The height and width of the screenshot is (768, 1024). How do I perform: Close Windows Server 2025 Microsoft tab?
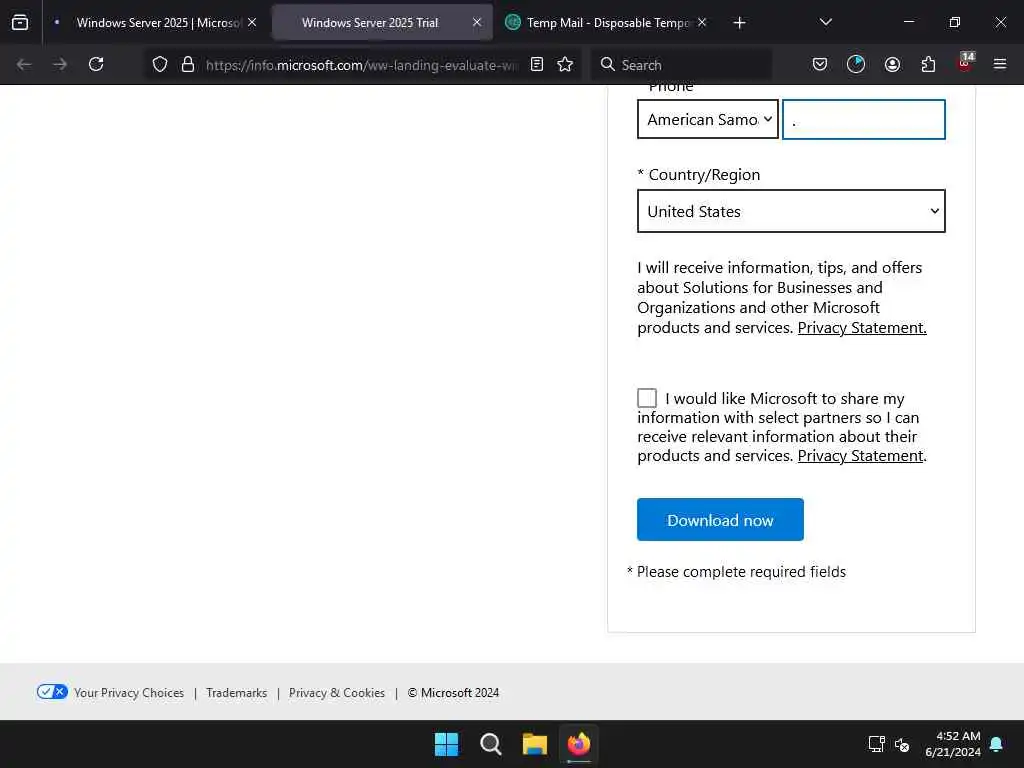252,22
